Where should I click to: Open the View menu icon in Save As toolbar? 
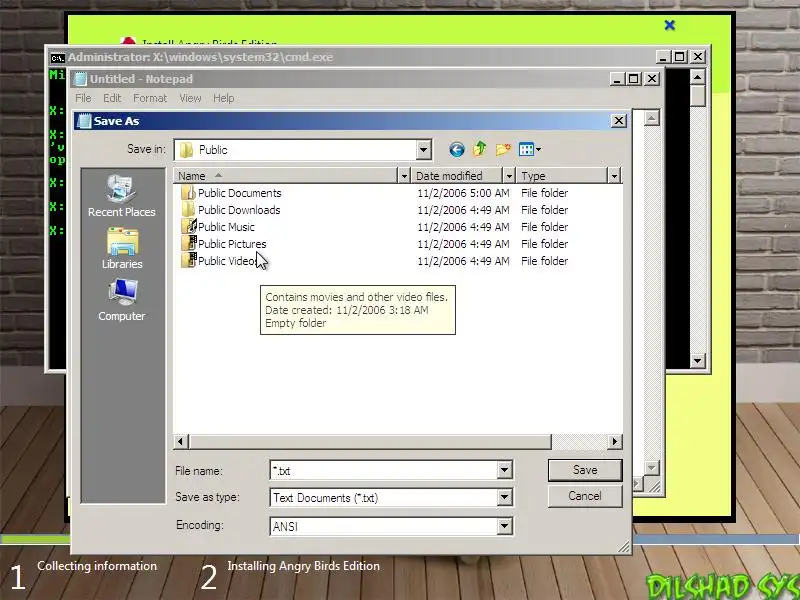[x=526, y=149]
